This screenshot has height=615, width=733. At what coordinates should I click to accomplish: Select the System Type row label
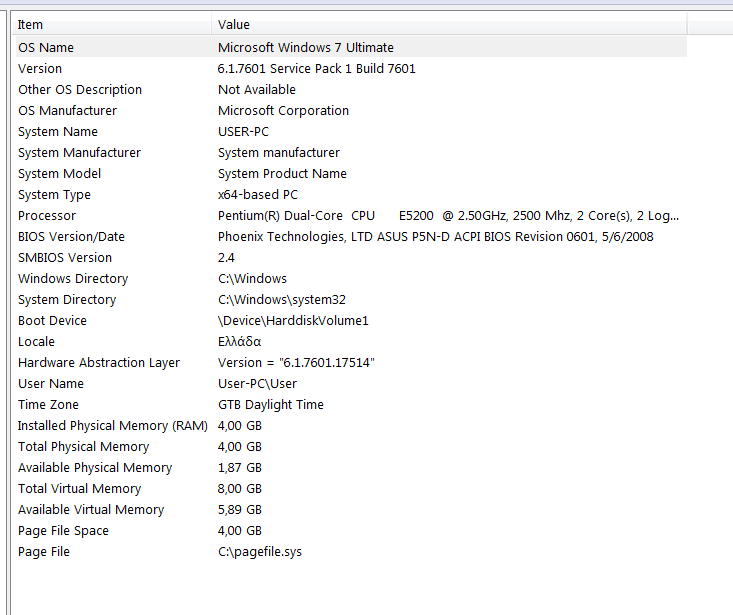tap(54, 195)
